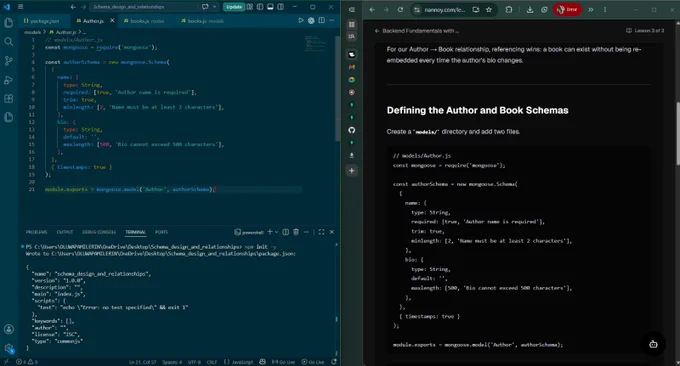Maximize the terminal panel size
This screenshot has height=366, width=680.
(x=321, y=232)
